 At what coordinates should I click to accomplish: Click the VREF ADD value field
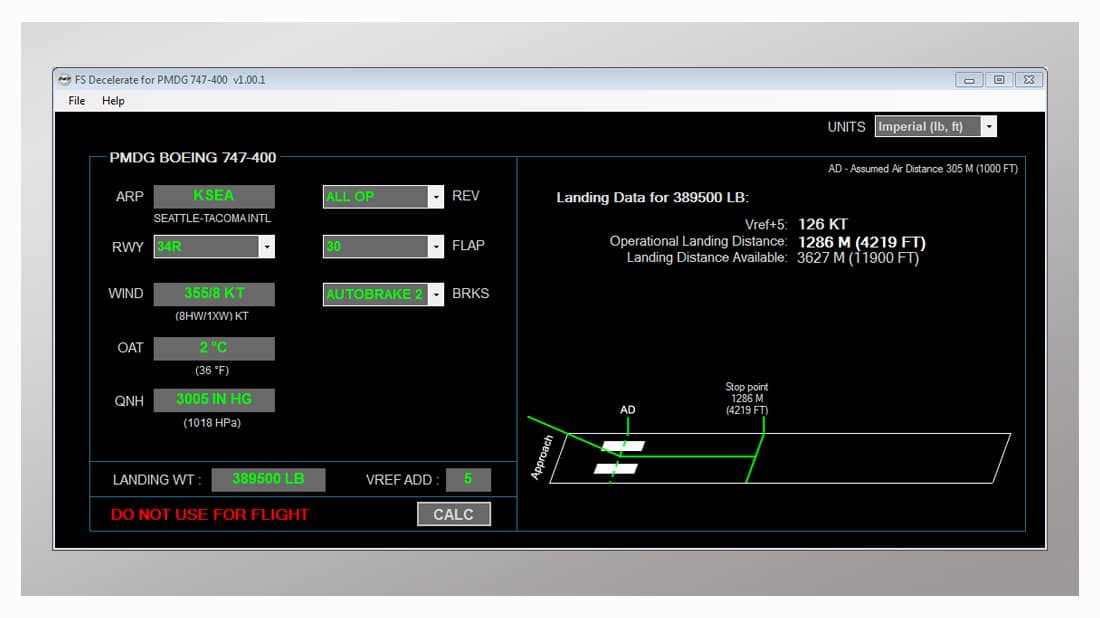coord(467,480)
